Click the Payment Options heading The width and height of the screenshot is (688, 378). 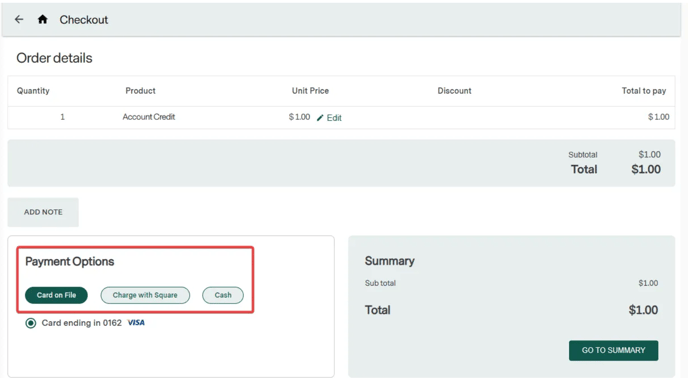(70, 262)
